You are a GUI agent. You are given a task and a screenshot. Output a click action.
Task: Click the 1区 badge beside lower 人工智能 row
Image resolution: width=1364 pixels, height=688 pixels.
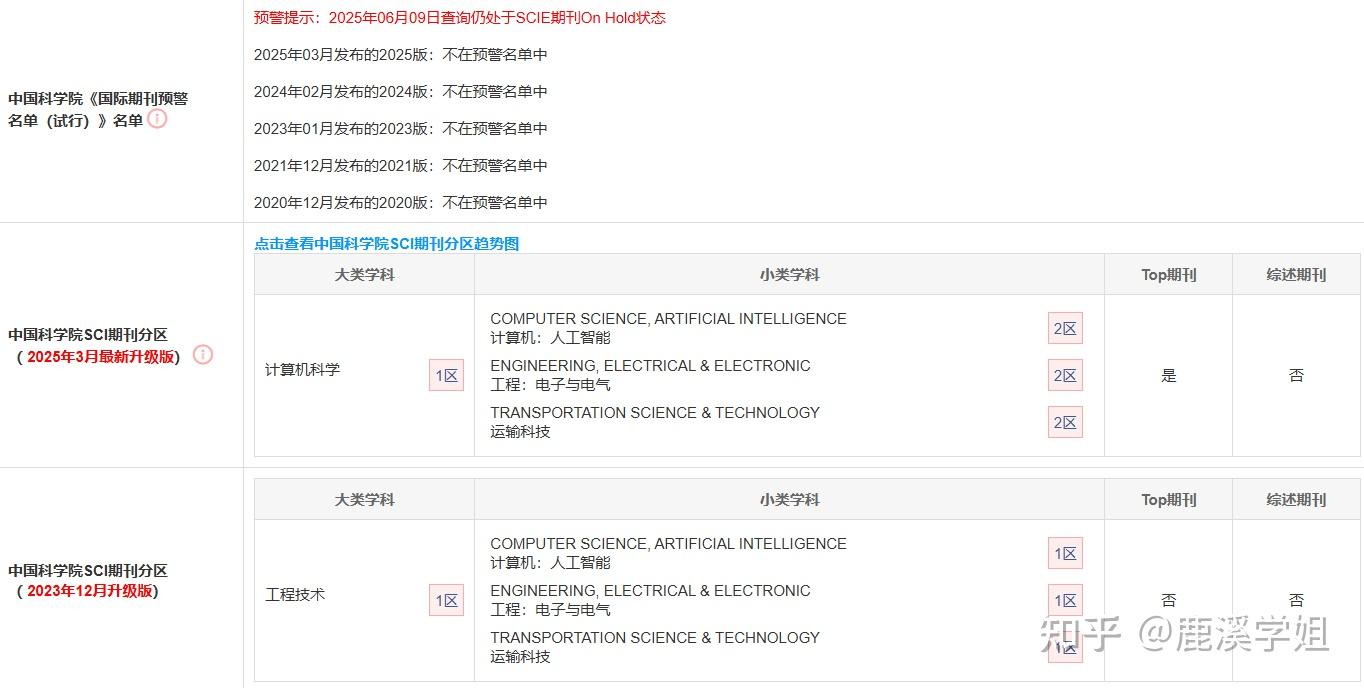pos(1065,552)
